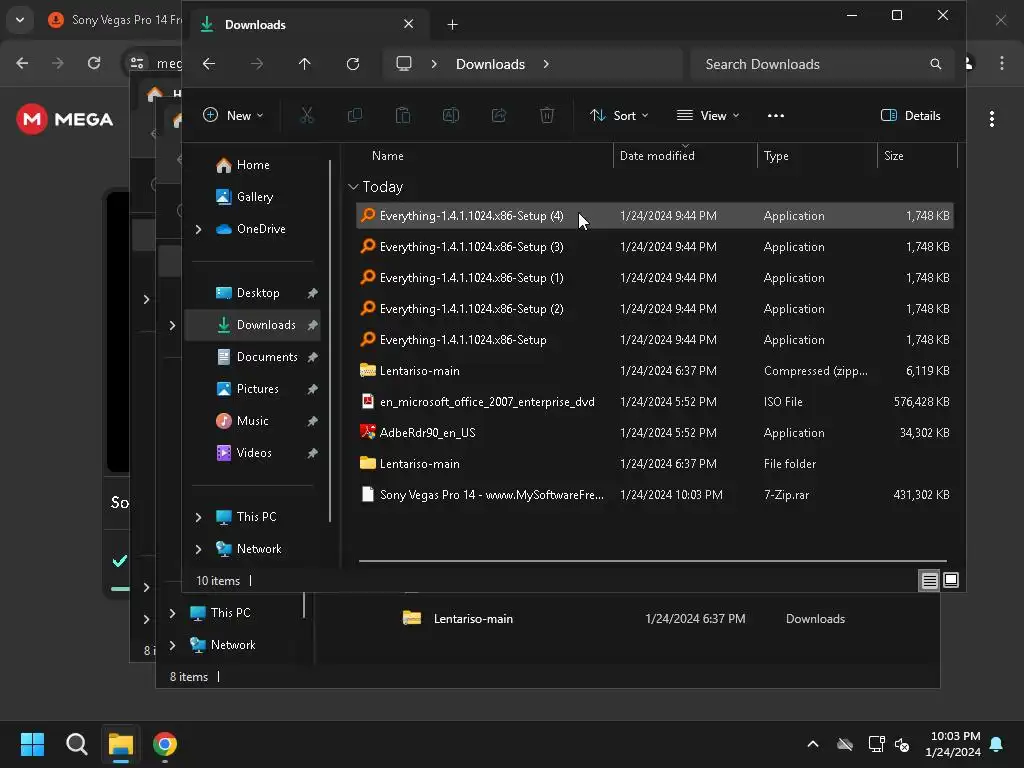Select AdbeRdr90_en_US application file
Image resolution: width=1024 pixels, height=768 pixels.
point(654,433)
